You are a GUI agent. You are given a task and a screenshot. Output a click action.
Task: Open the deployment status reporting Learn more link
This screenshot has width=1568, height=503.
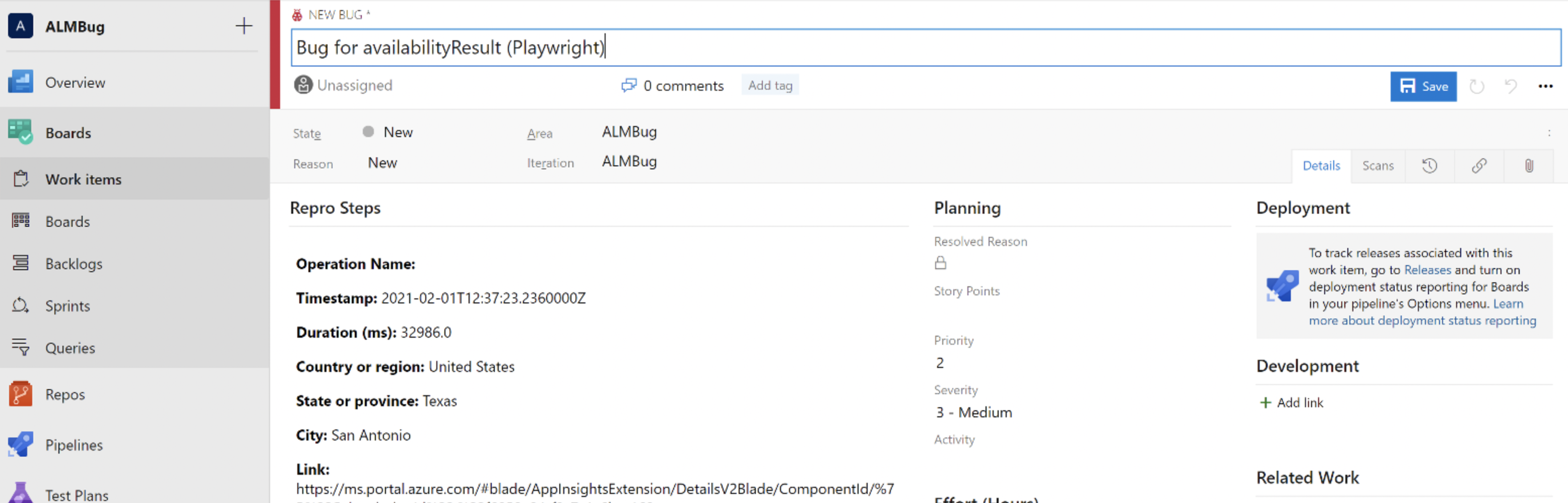[1422, 321]
